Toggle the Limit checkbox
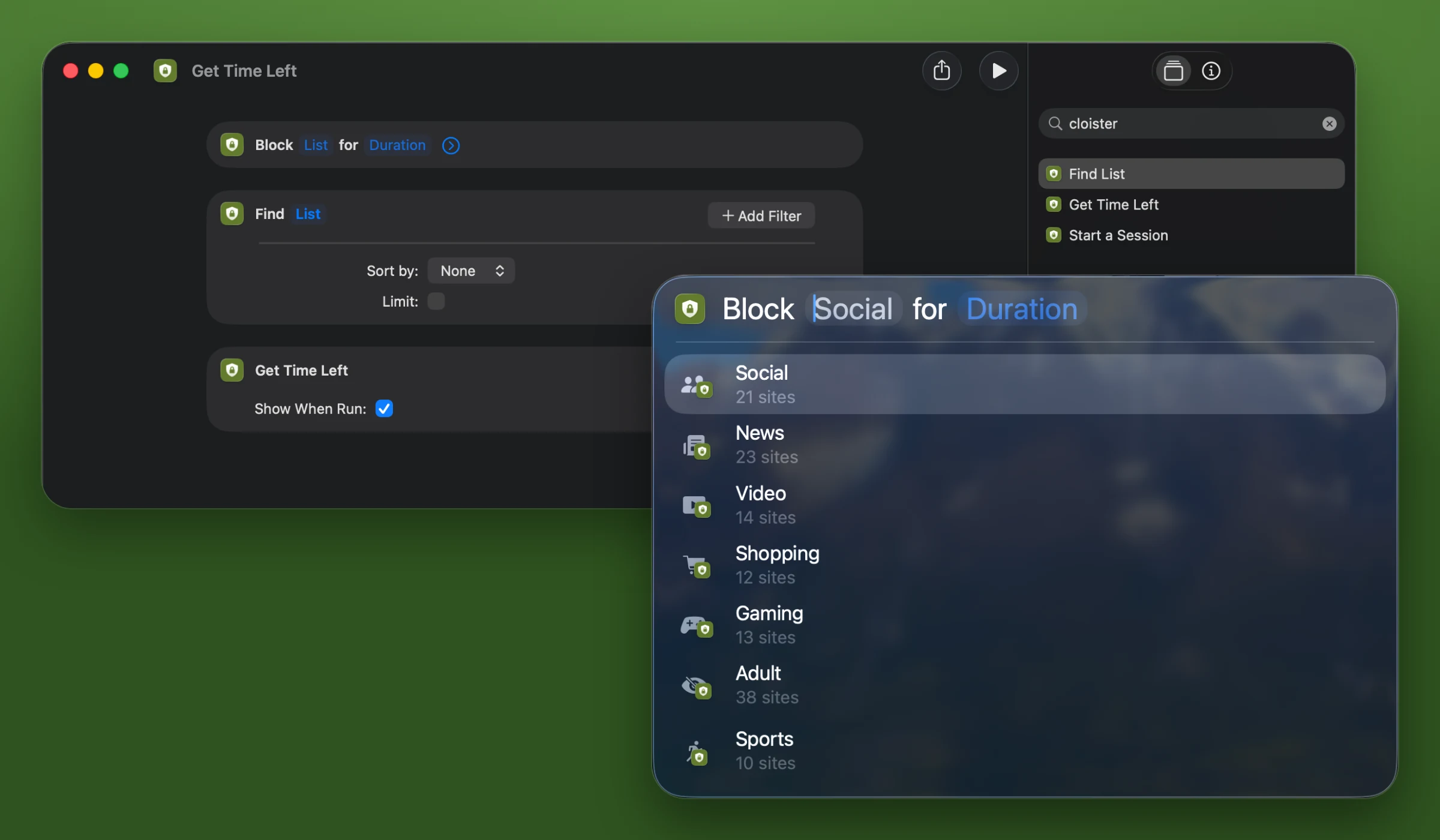This screenshot has height=840, width=1440. pyautogui.click(x=436, y=301)
